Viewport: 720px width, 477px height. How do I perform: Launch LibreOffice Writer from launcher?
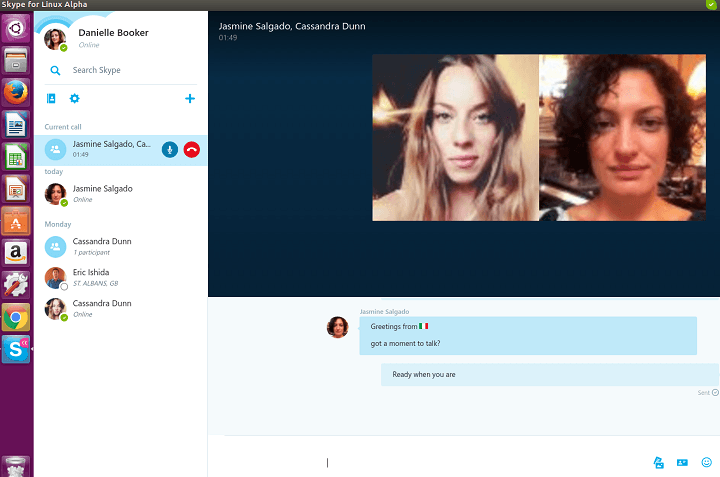click(16, 124)
